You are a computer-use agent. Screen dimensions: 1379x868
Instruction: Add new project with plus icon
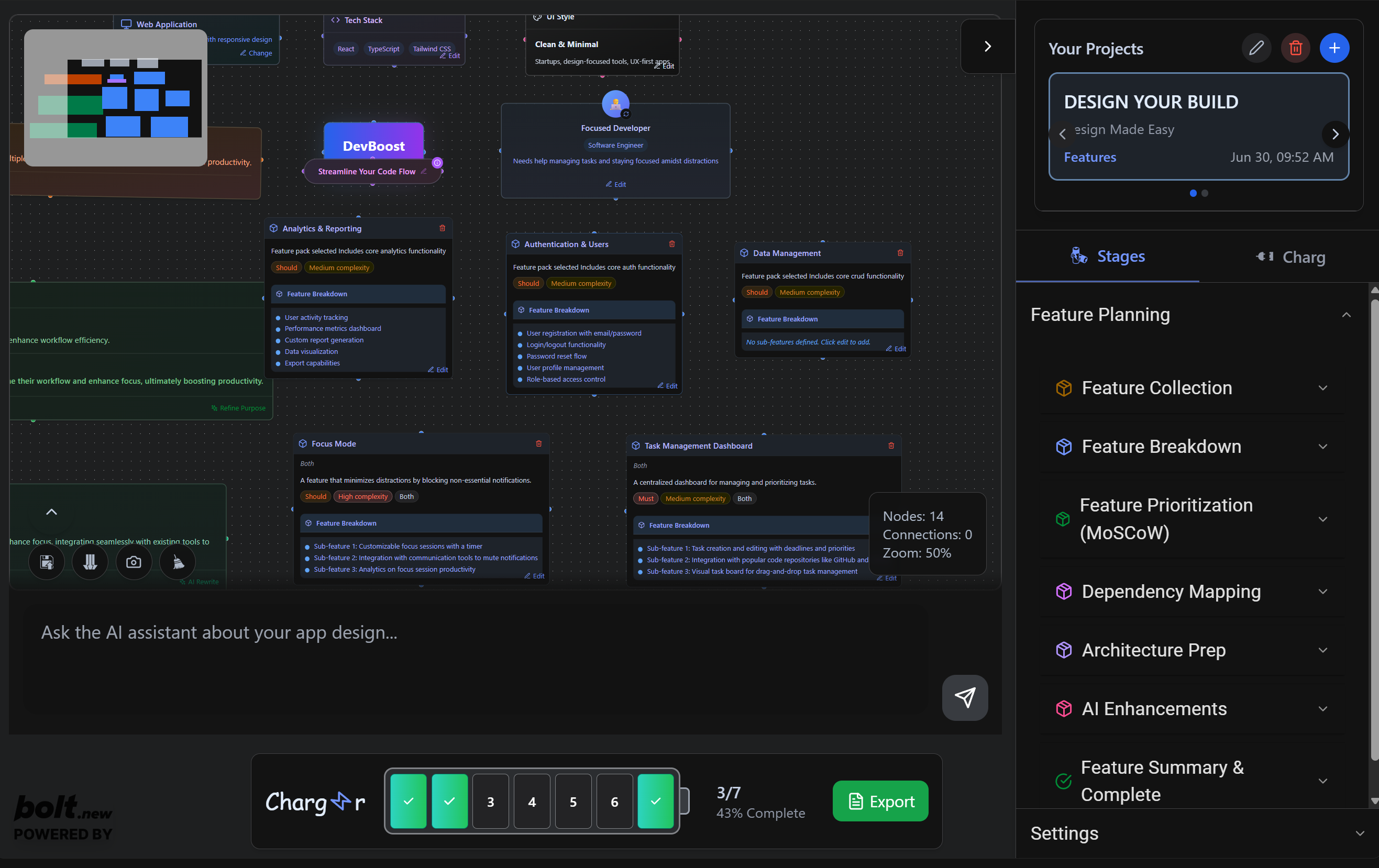click(1334, 48)
